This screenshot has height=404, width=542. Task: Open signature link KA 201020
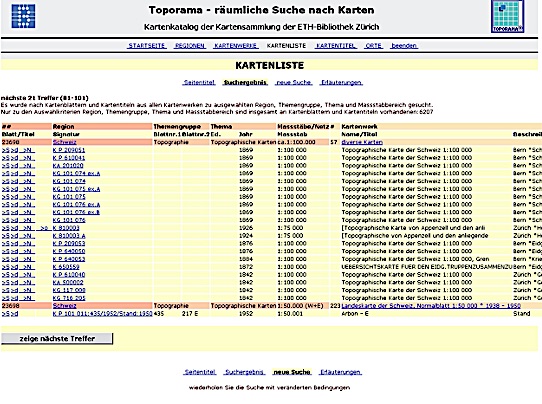click(x=68, y=166)
